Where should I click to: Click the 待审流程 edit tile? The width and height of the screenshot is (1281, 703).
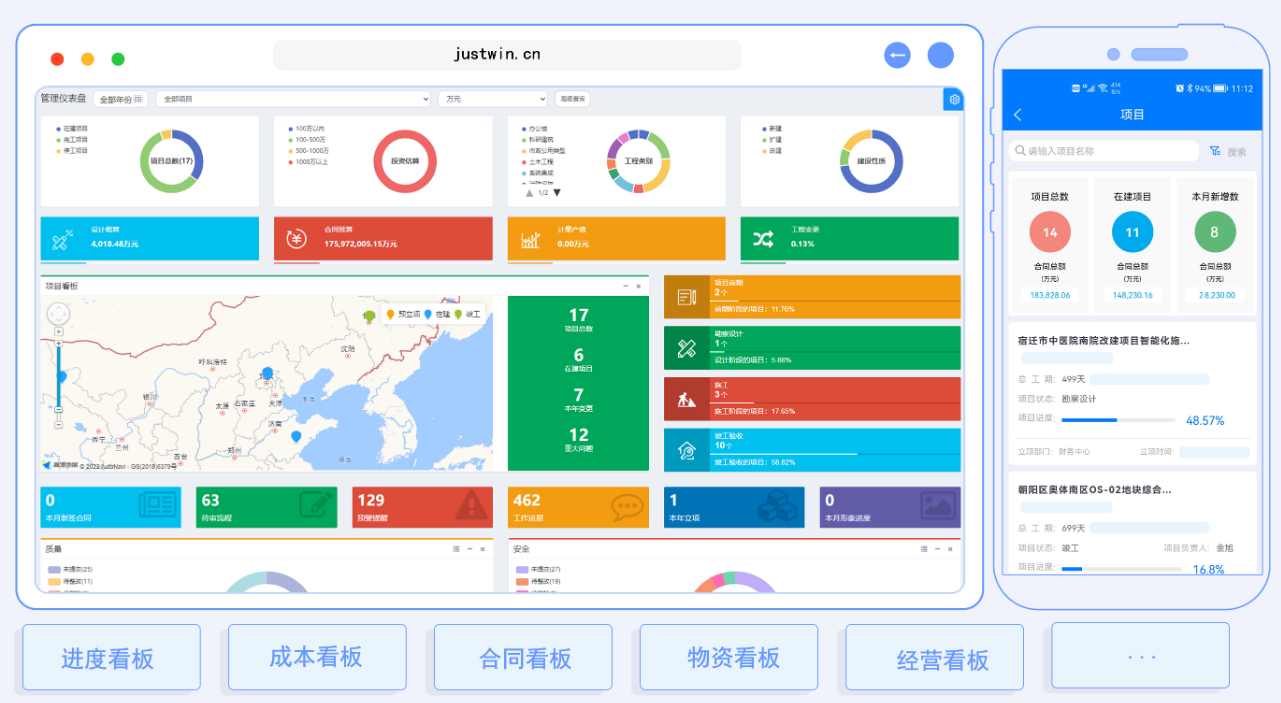pyautogui.click(x=266, y=507)
